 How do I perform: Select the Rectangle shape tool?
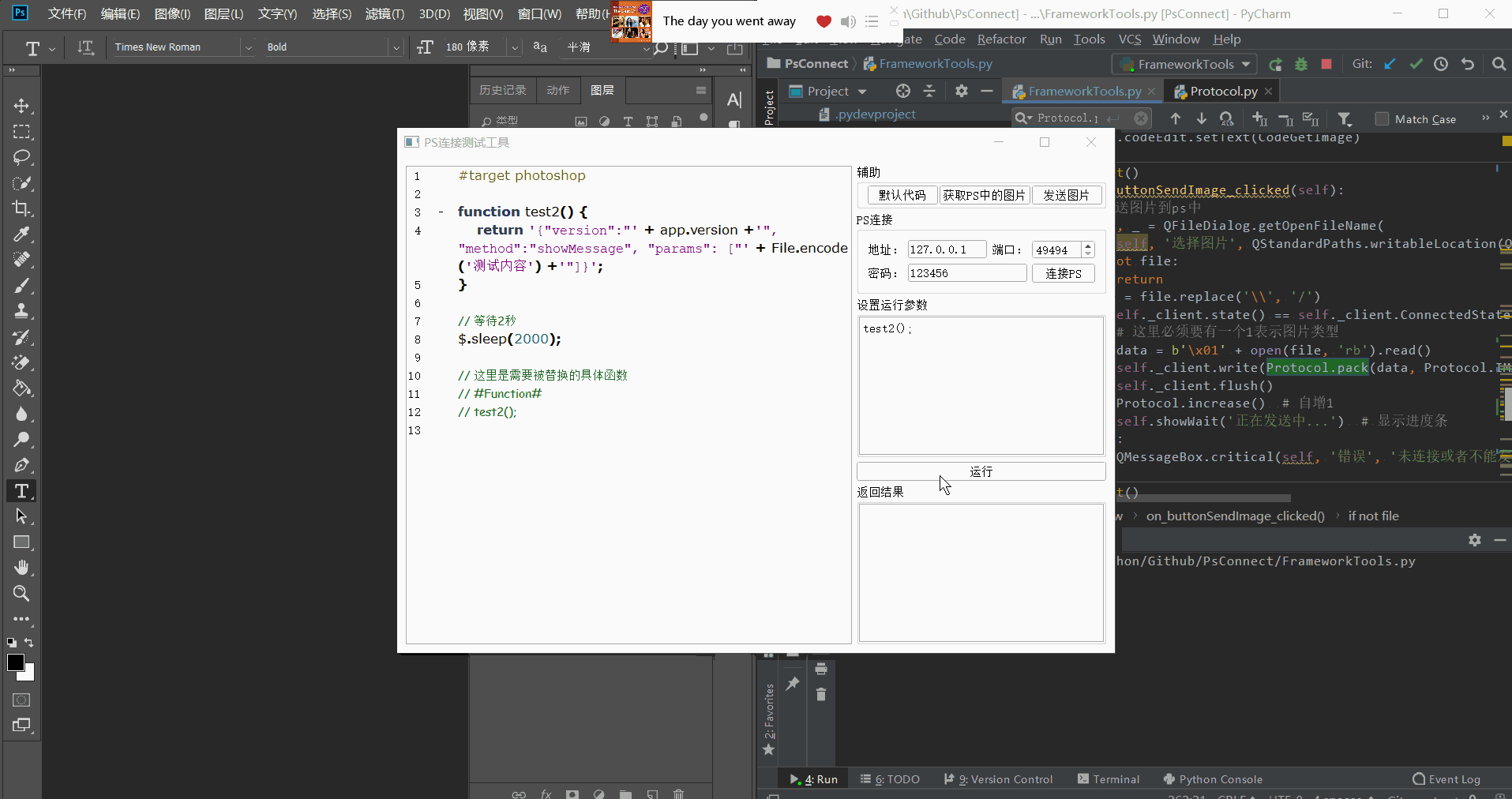tap(21, 542)
